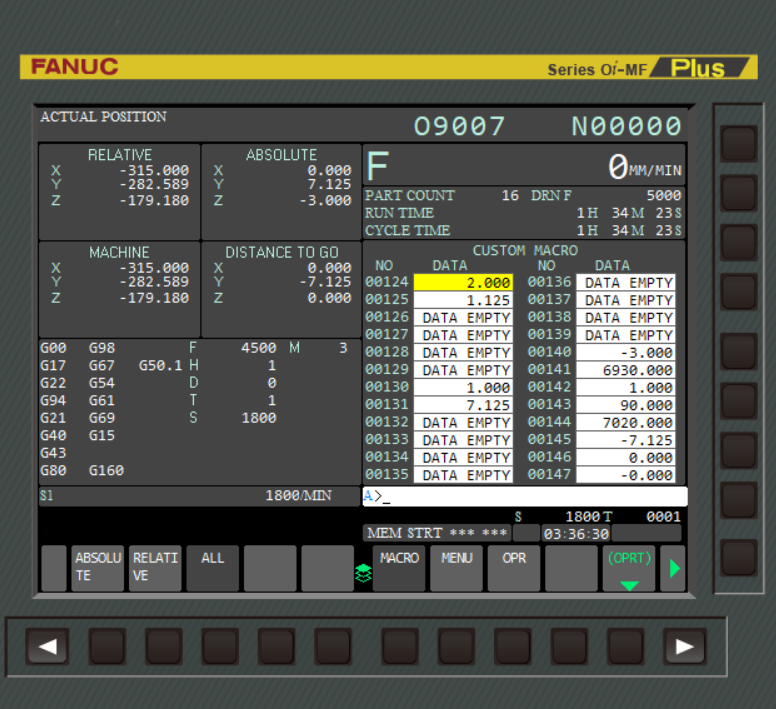Viewport: 776px width, 709px height.
Task: Open the (OPRT) operation softkey
Action: pos(629,568)
